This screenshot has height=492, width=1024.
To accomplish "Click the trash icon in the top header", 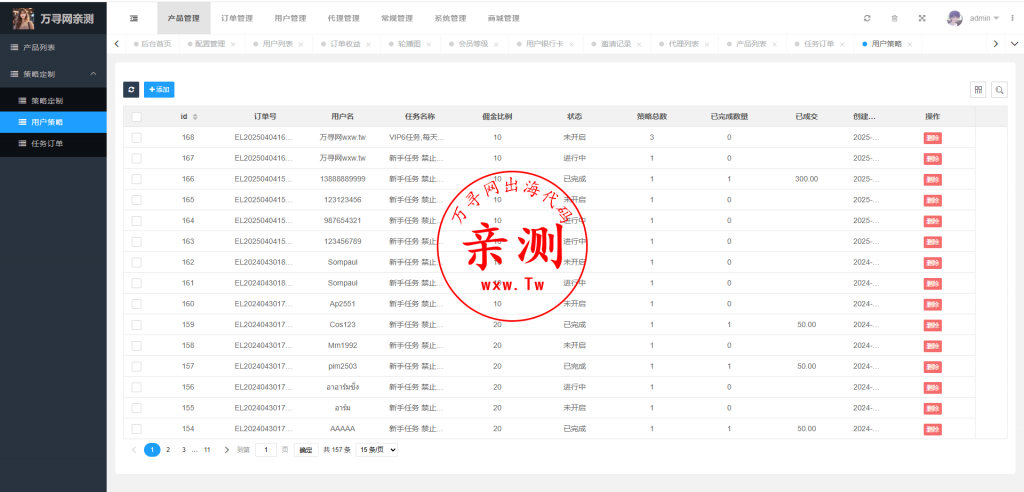I will 895,18.
